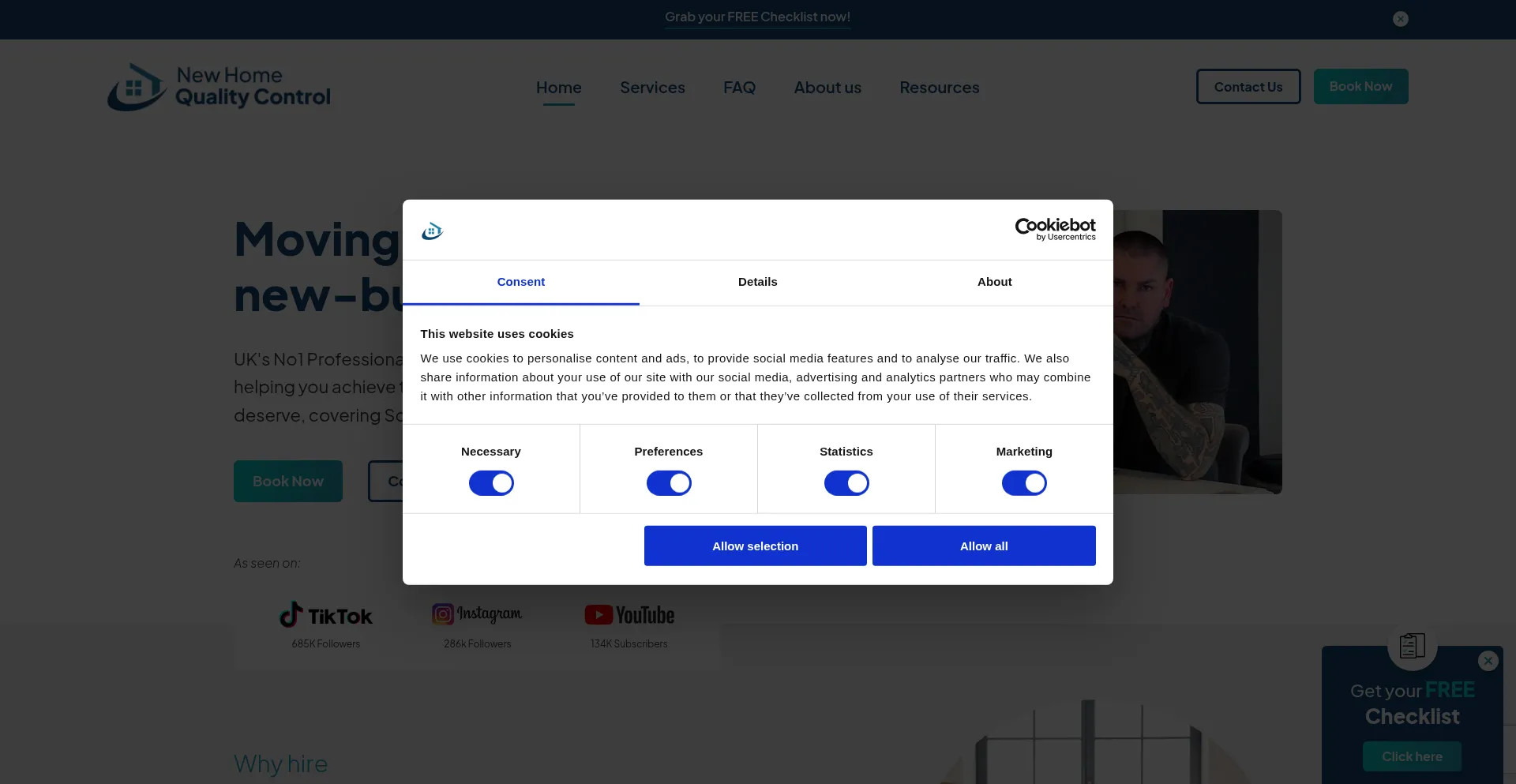Click the Book Now header button

coord(1360,87)
